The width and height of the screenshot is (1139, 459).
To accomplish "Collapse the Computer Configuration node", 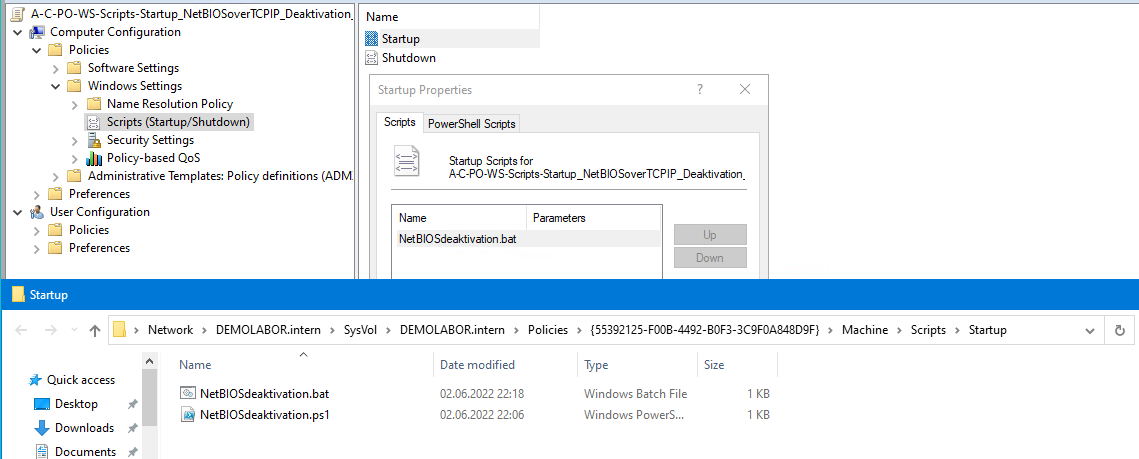I will (18, 32).
